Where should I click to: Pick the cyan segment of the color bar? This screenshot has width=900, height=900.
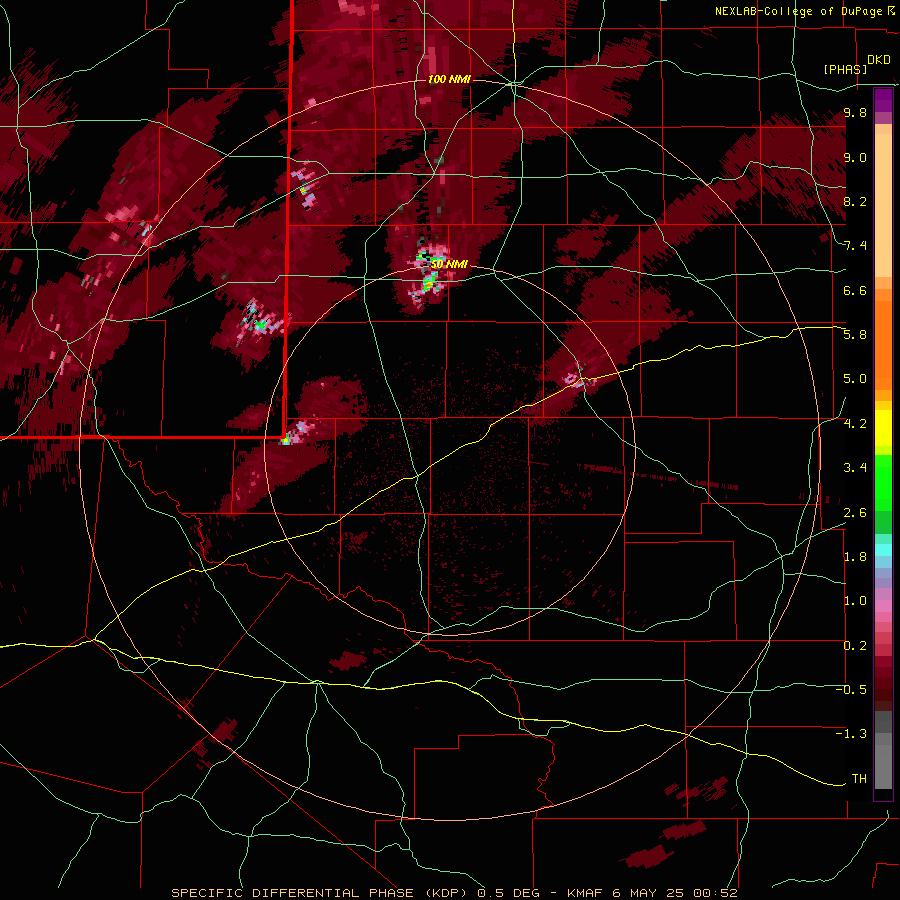883,550
